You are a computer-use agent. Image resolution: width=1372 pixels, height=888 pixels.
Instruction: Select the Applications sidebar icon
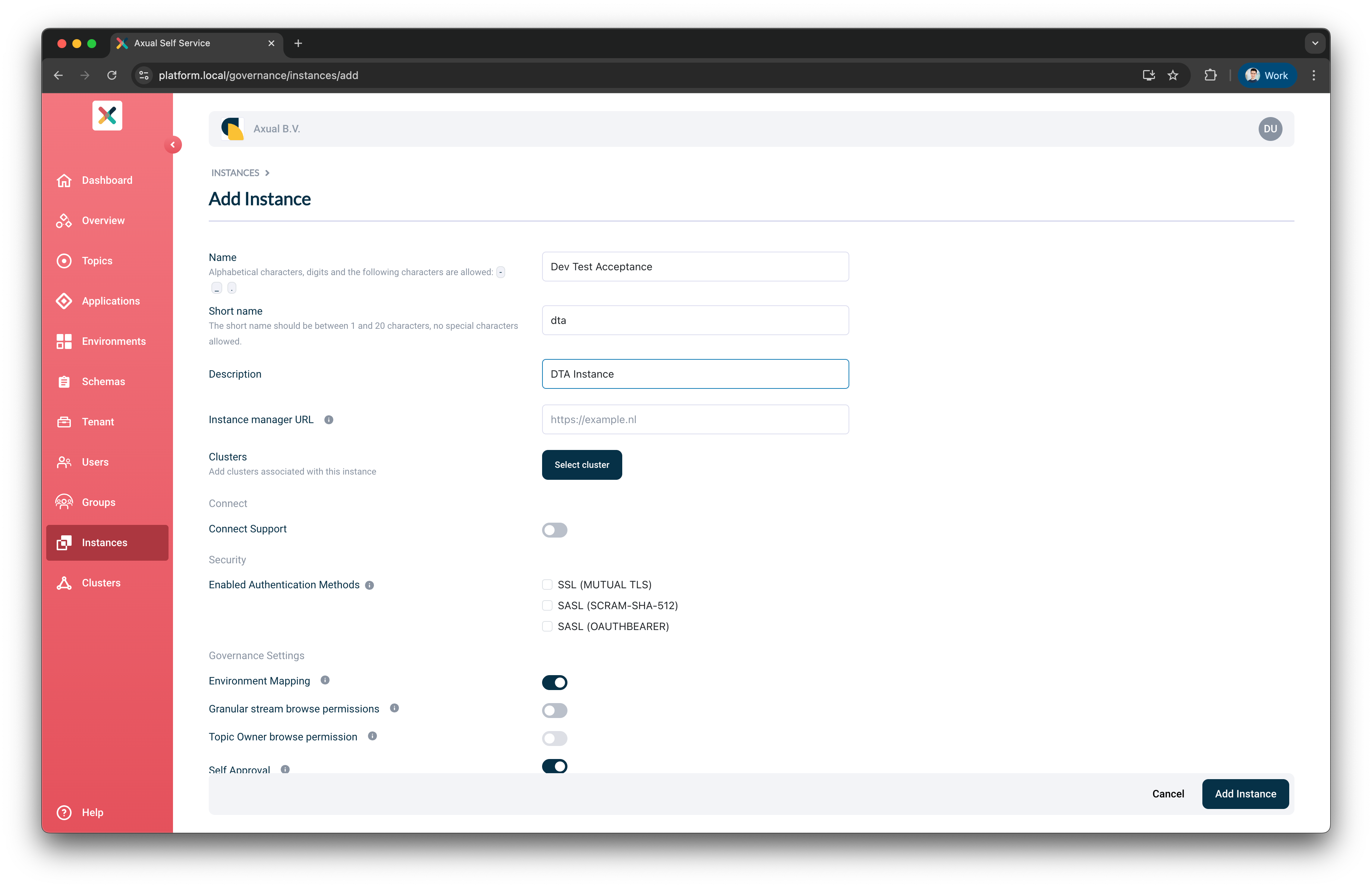pyautogui.click(x=64, y=301)
